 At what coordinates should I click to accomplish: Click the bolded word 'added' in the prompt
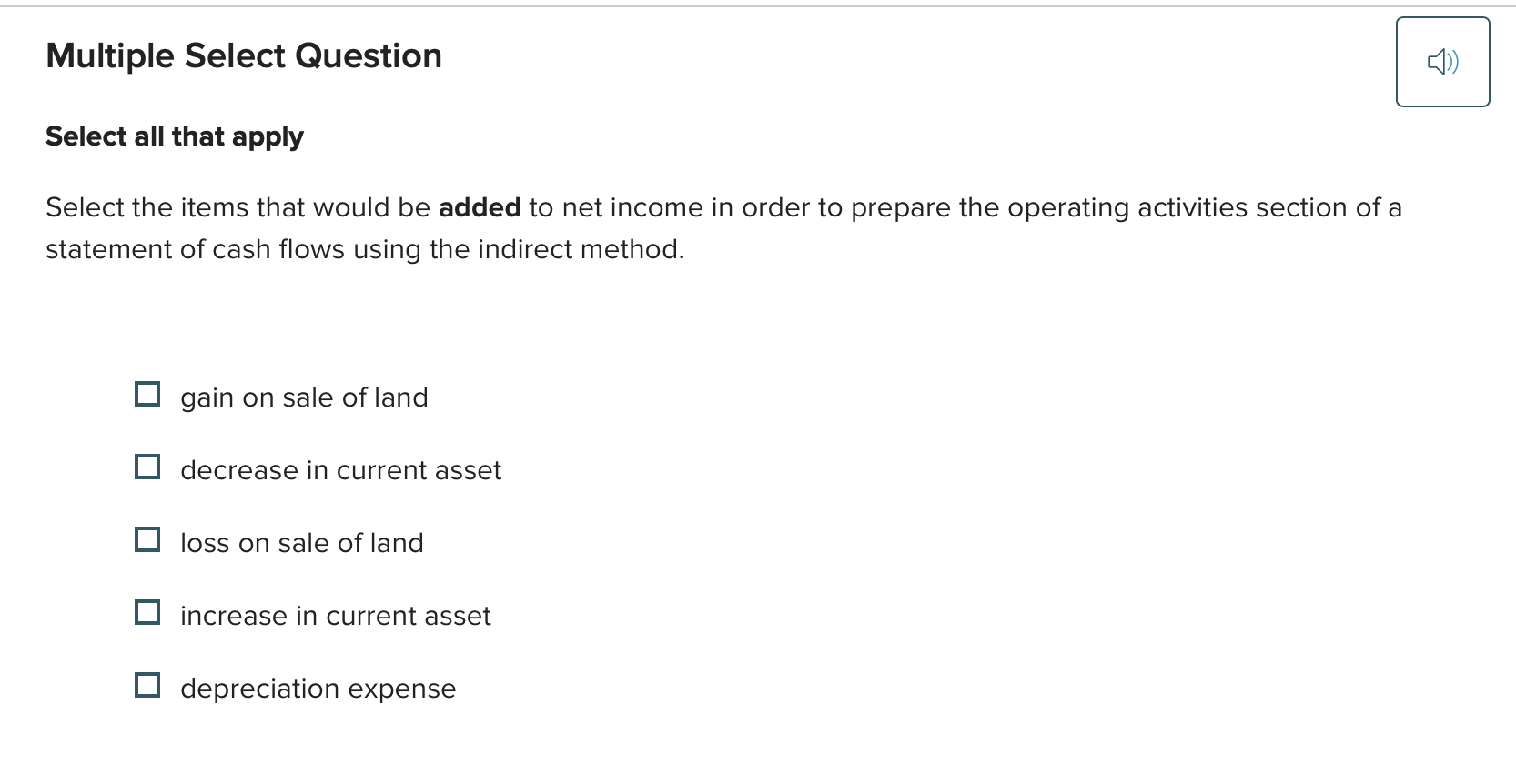pyautogui.click(x=480, y=207)
